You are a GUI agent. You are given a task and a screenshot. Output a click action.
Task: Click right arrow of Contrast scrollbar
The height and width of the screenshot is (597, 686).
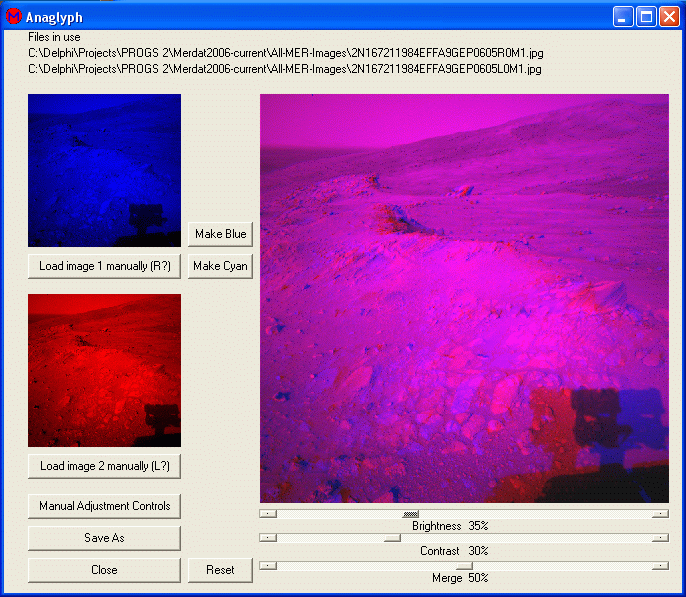click(660, 538)
